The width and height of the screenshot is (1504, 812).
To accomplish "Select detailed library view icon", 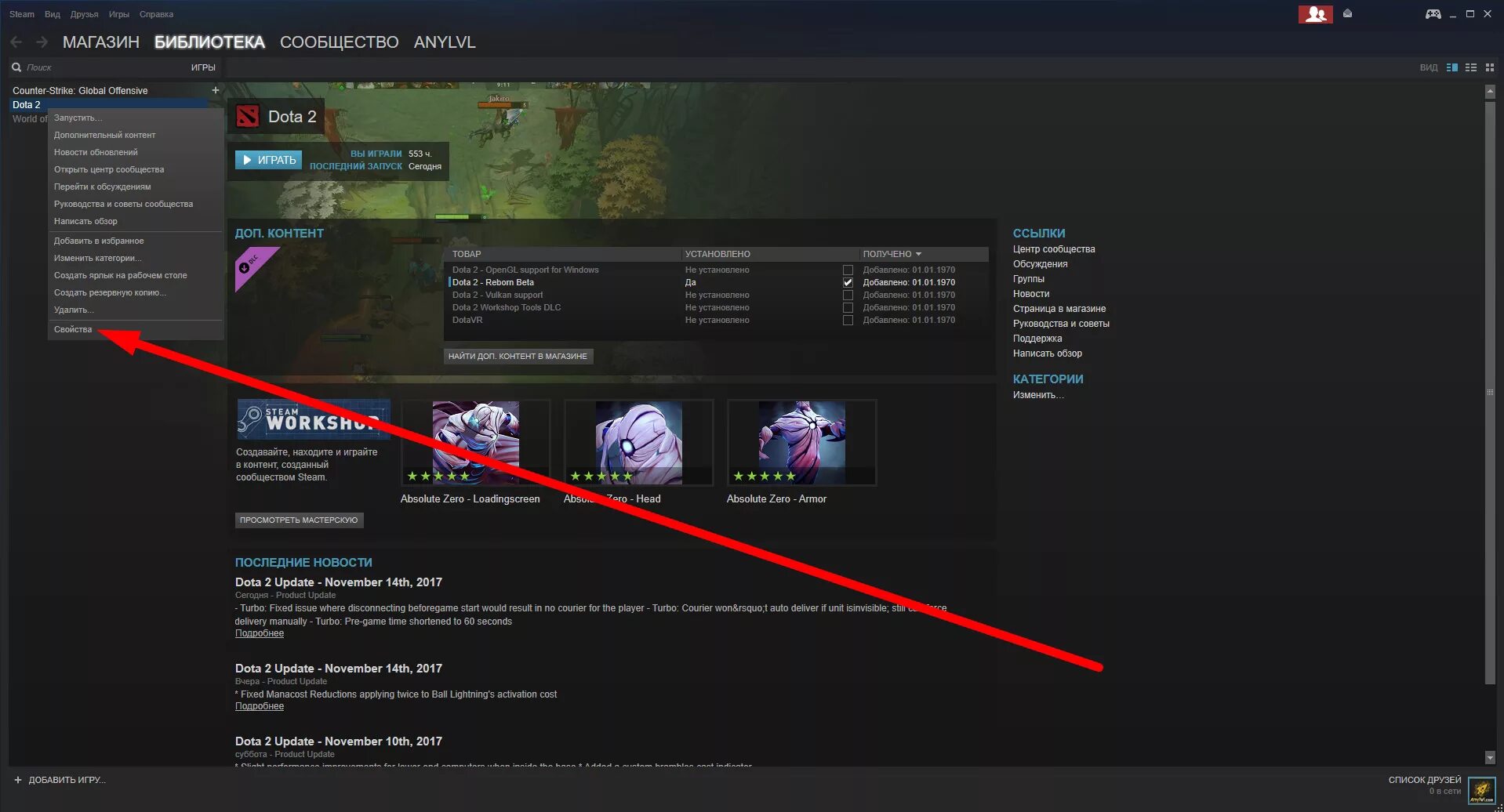I will tap(1452, 67).
